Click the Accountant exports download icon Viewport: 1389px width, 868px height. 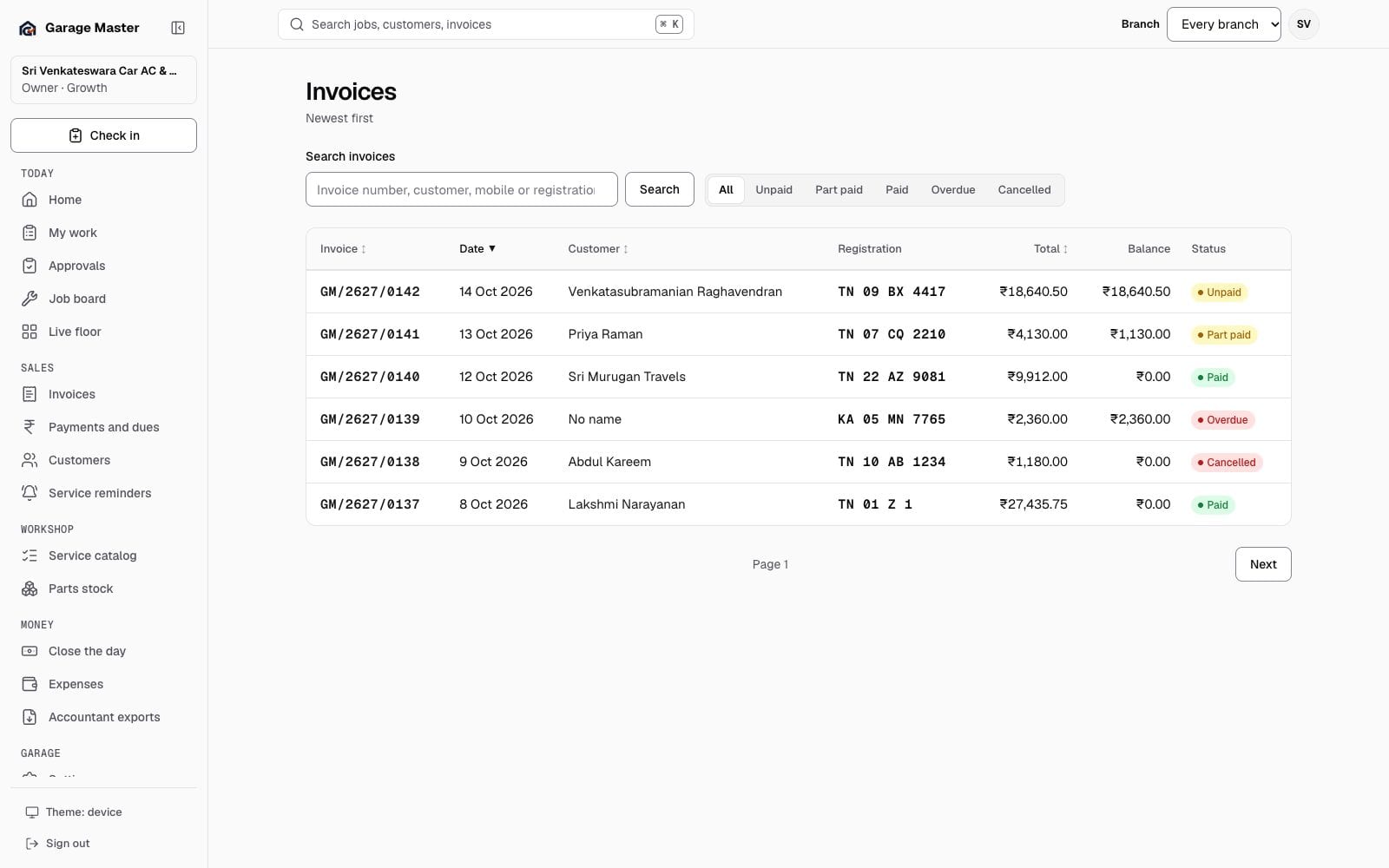tap(30, 717)
